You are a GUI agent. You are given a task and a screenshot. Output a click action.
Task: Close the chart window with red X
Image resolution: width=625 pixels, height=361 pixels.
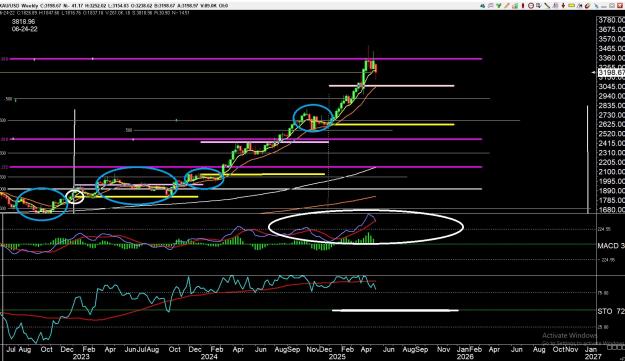pyautogui.click(x=621, y=6)
